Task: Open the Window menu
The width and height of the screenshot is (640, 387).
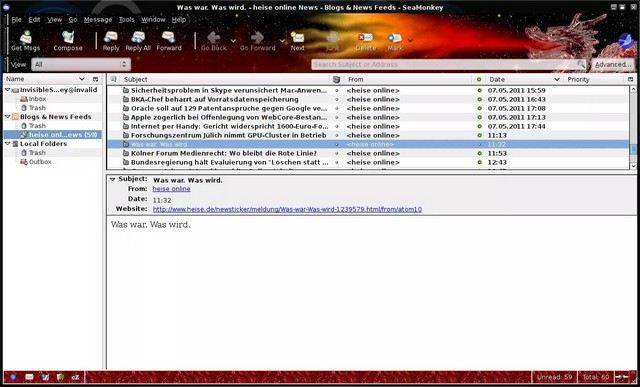Action: click(153, 20)
